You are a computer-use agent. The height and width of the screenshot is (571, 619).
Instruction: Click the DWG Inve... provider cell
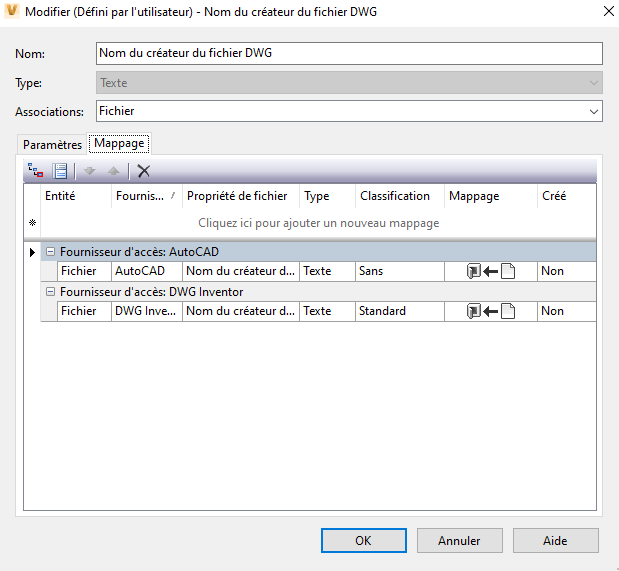[147, 311]
